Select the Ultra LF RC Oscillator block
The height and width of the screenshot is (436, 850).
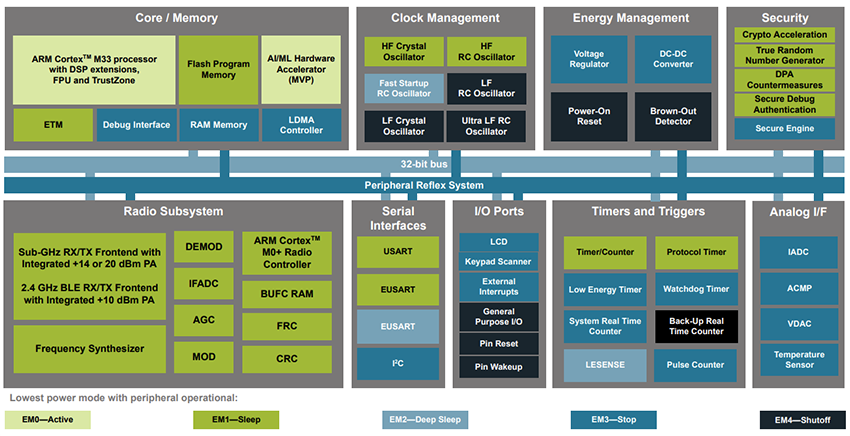tap(486, 125)
